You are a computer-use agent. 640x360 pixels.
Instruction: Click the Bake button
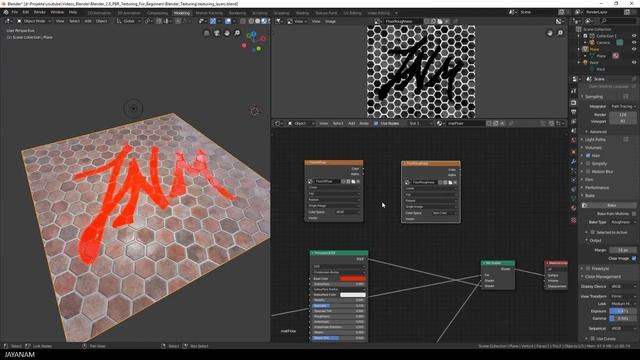[x=609, y=205]
